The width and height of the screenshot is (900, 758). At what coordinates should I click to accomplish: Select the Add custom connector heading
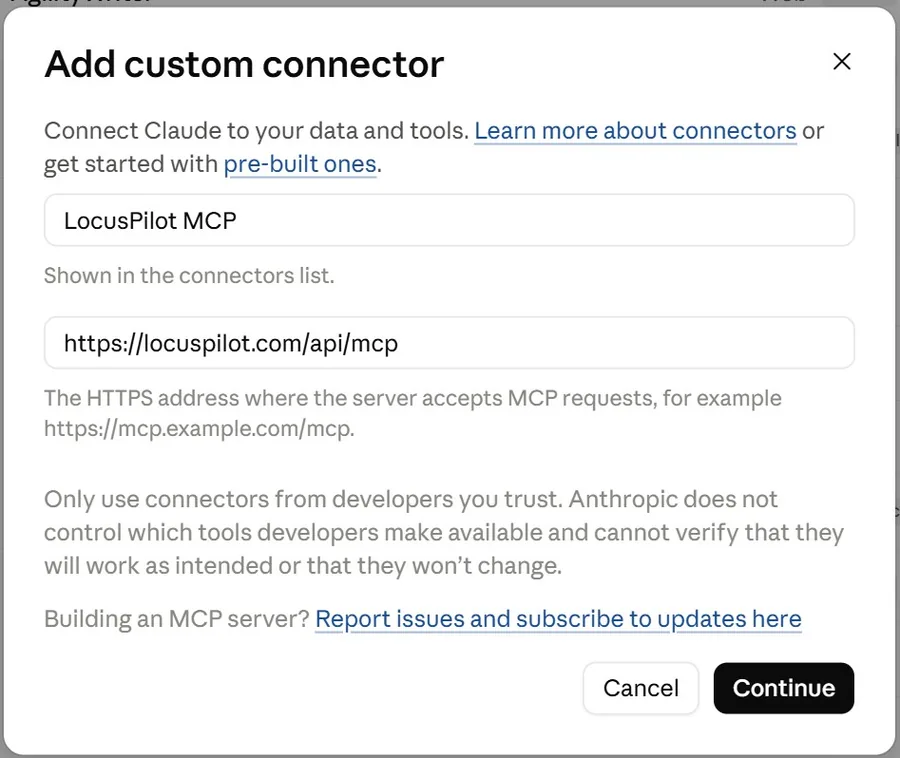pyautogui.click(x=245, y=64)
